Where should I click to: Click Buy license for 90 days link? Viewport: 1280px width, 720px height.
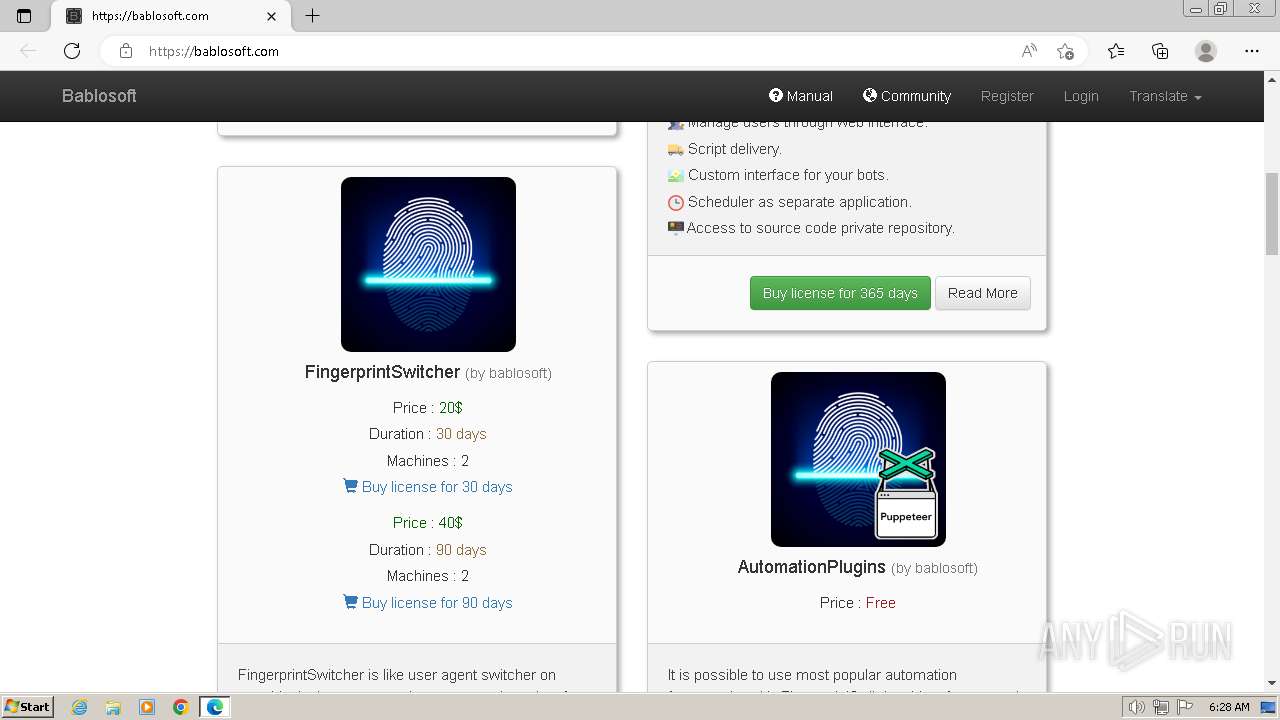428,603
